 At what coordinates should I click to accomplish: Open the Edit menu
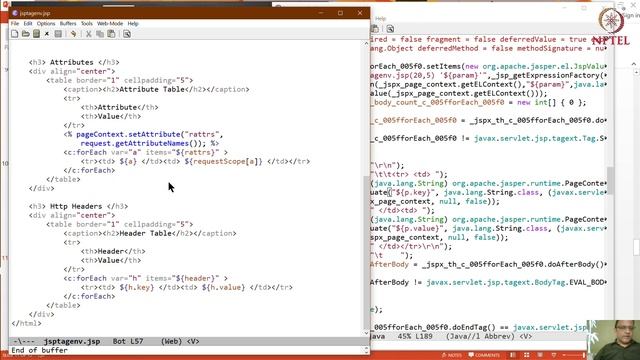(28, 24)
